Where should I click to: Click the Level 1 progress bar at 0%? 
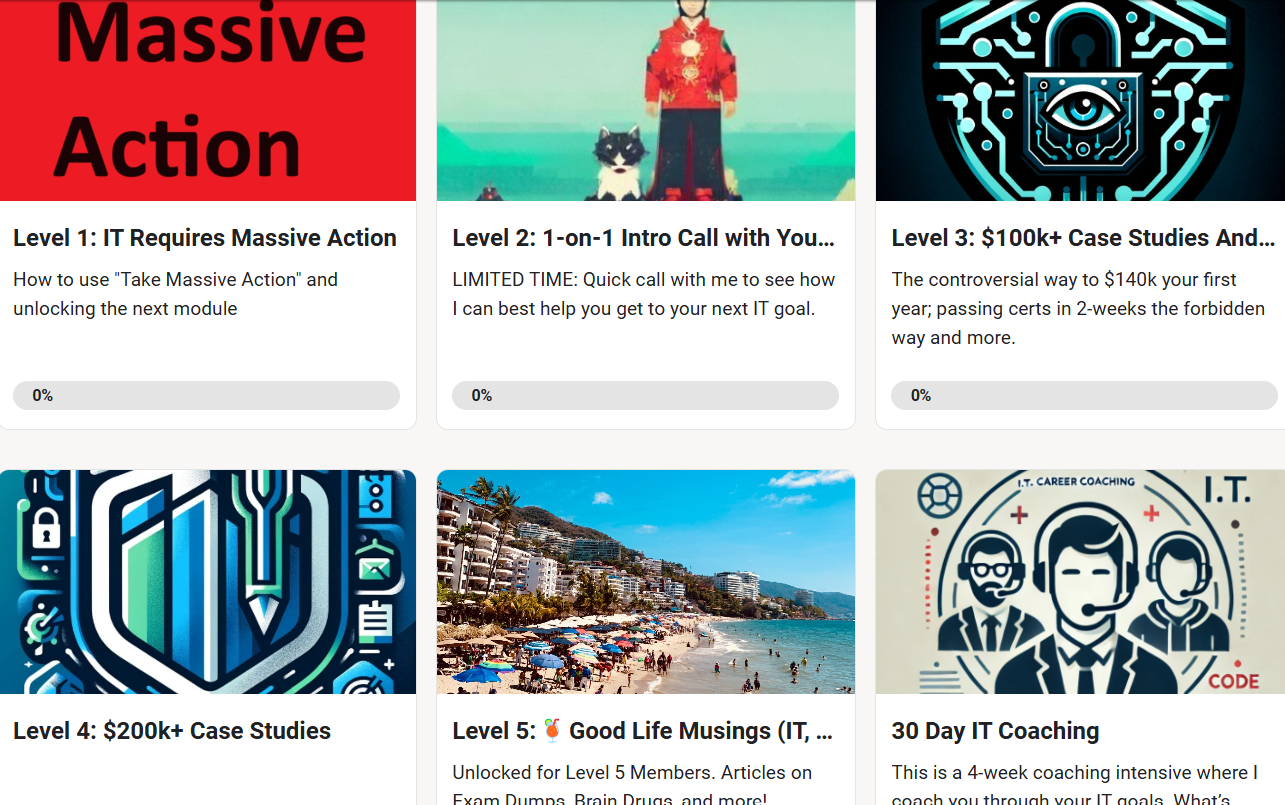click(206, 395)
